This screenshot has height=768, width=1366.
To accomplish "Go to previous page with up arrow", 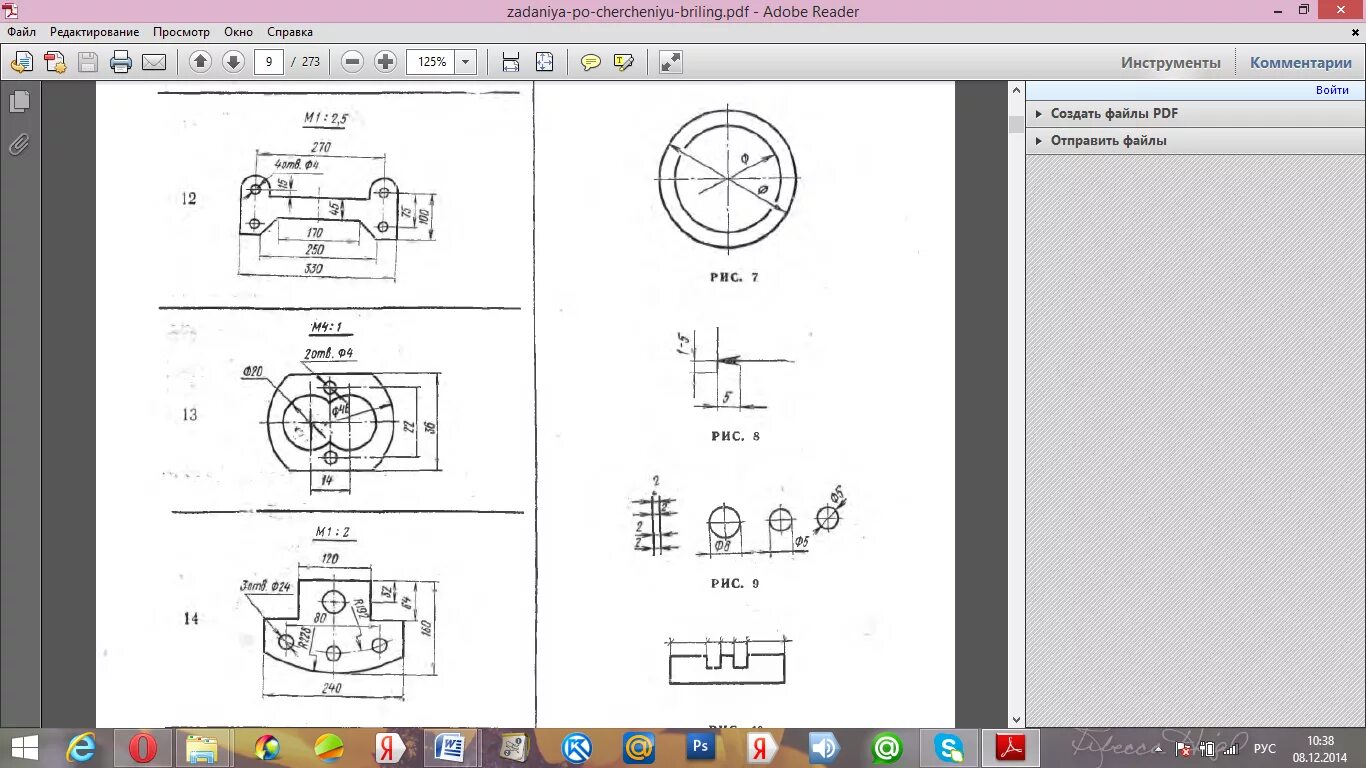I will click(200, 62).
